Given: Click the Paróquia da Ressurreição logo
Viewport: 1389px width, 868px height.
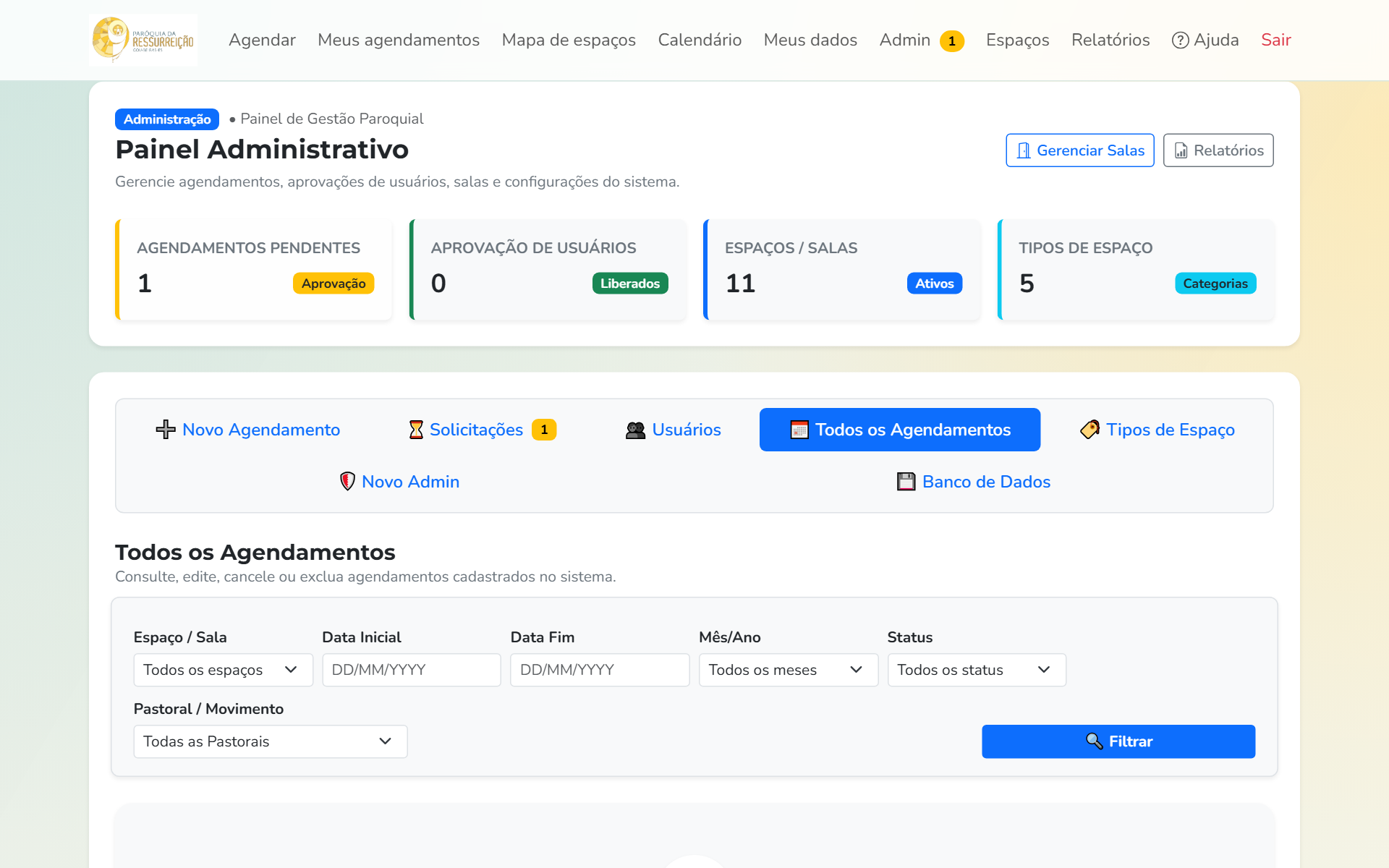Looking at the screenshot, I should (x=143, y=40).
